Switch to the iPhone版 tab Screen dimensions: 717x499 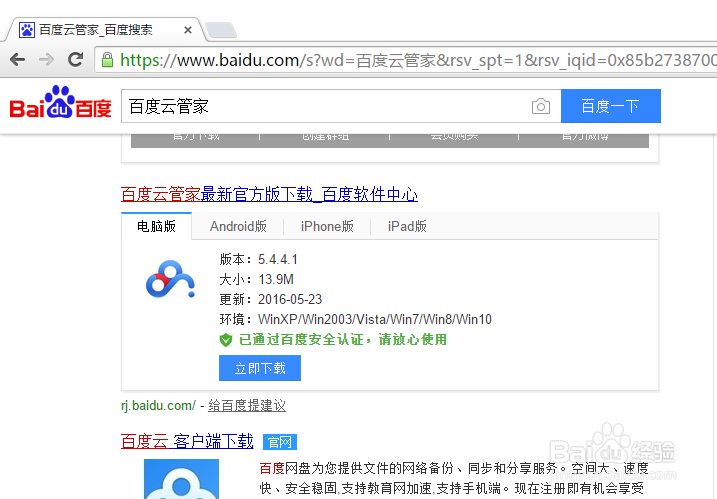tap(327, 226)
